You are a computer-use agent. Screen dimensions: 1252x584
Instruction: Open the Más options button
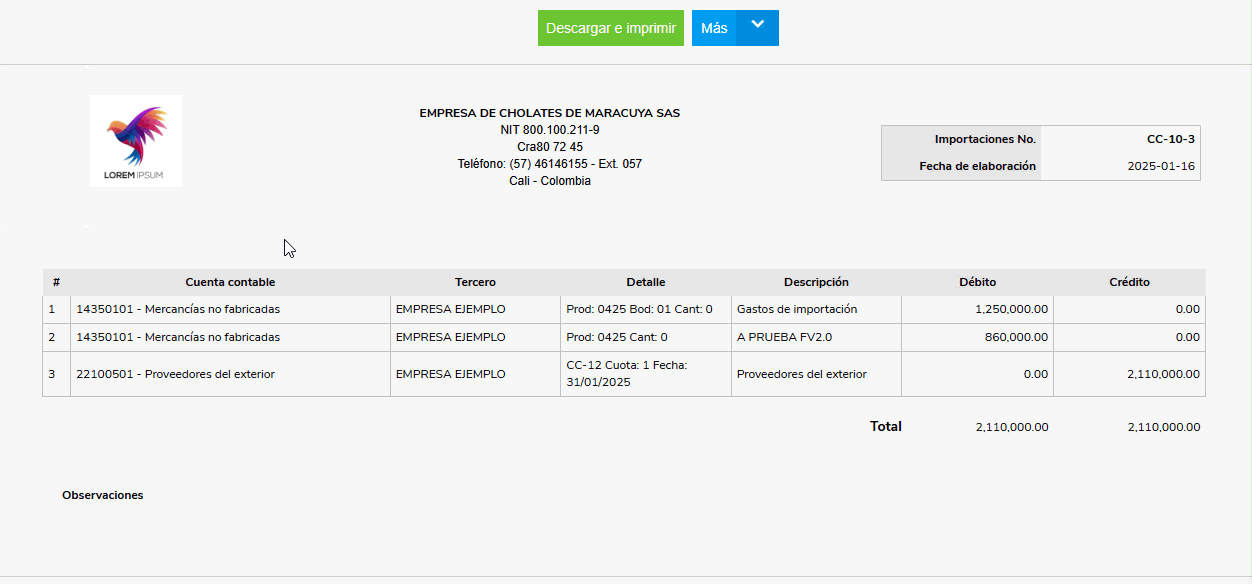(x=714, y=28)
